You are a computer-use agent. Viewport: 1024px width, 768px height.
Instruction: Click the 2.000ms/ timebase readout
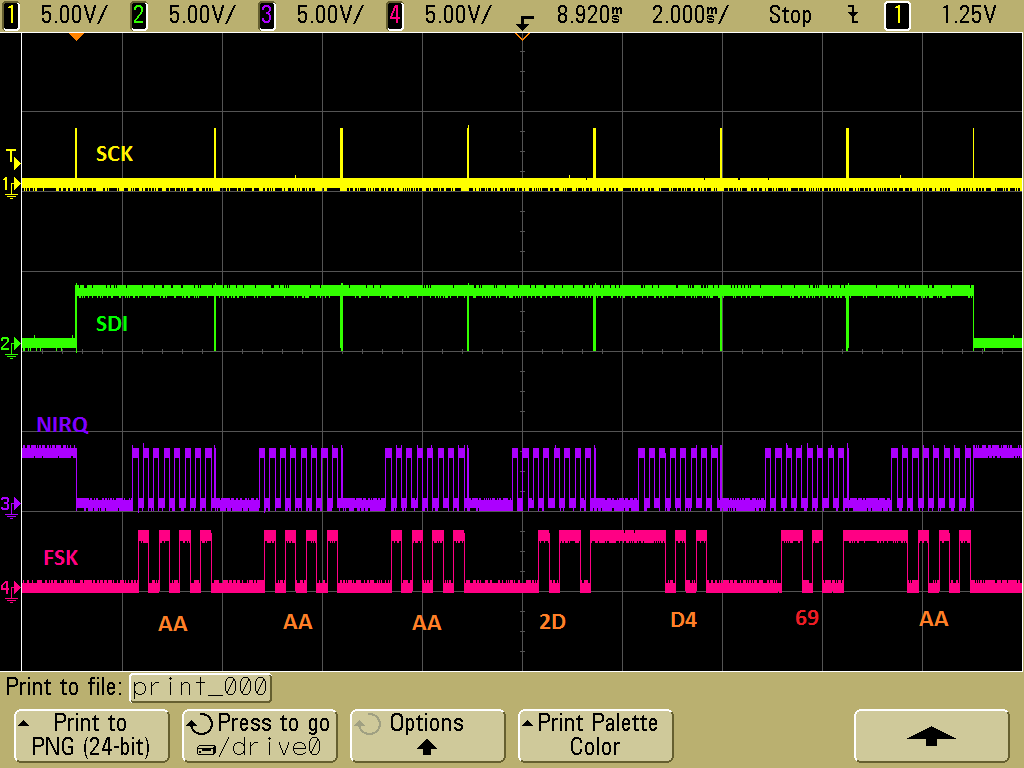(x=690, y=15)
